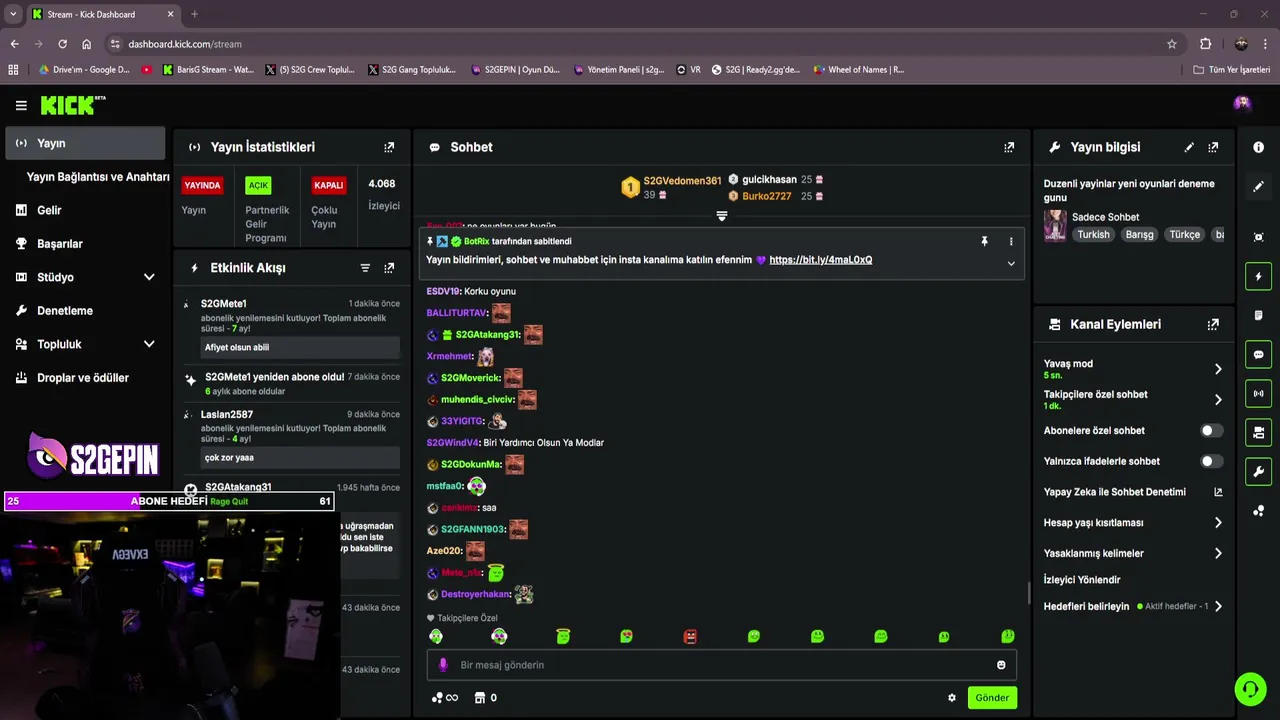Click the green Gönder send button
Screen dimensions: 1280x720
coord(992,698)
